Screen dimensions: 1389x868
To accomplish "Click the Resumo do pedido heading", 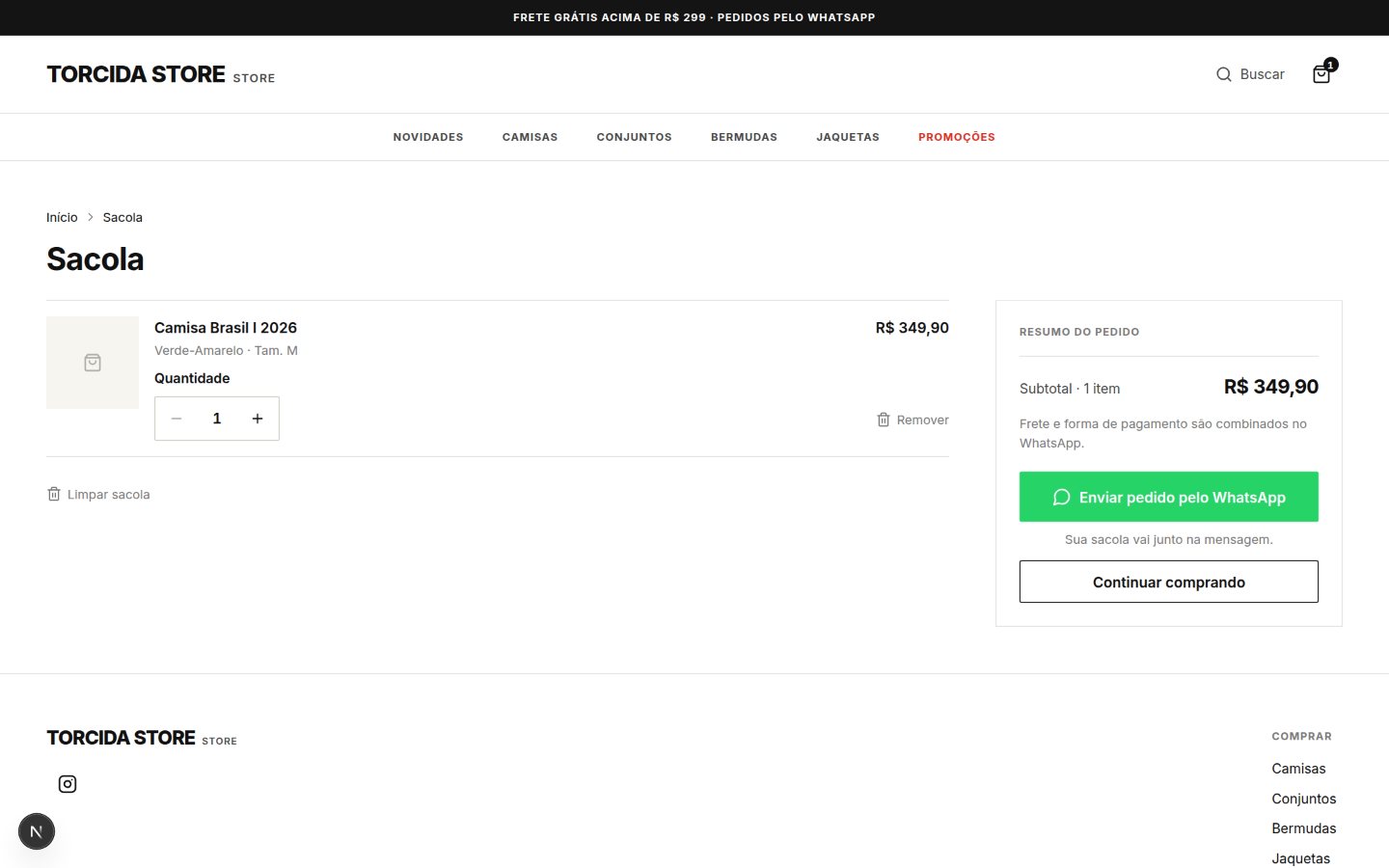I will [x=1079, y=332].
